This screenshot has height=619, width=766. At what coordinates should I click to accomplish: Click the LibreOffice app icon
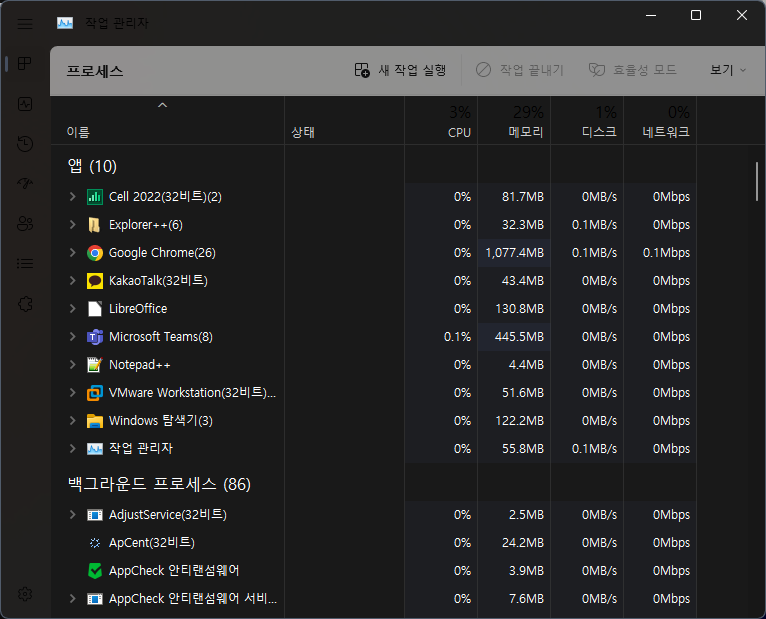click(x=95, y=309)
